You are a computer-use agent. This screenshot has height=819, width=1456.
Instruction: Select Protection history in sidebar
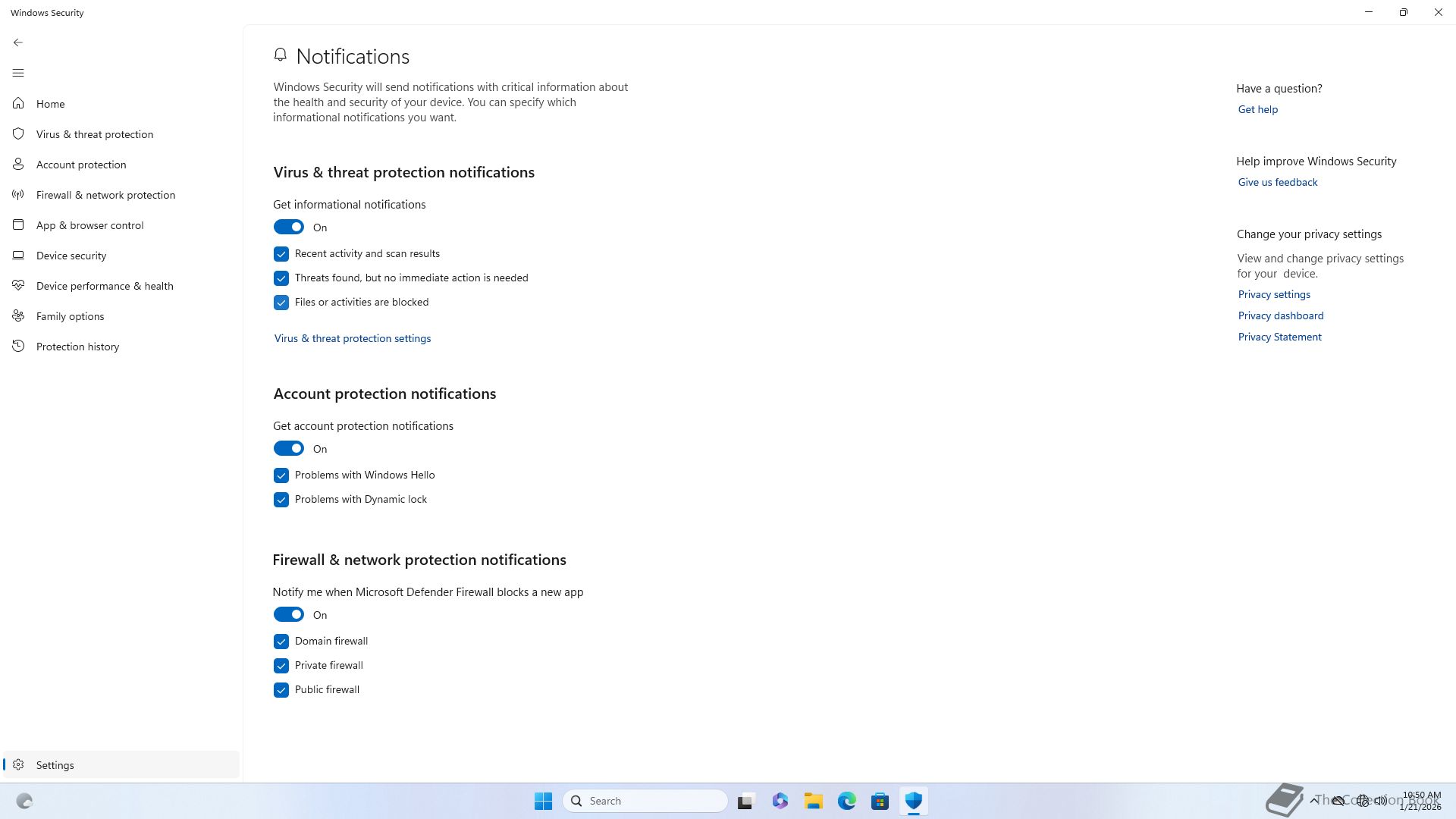[77, 347]
